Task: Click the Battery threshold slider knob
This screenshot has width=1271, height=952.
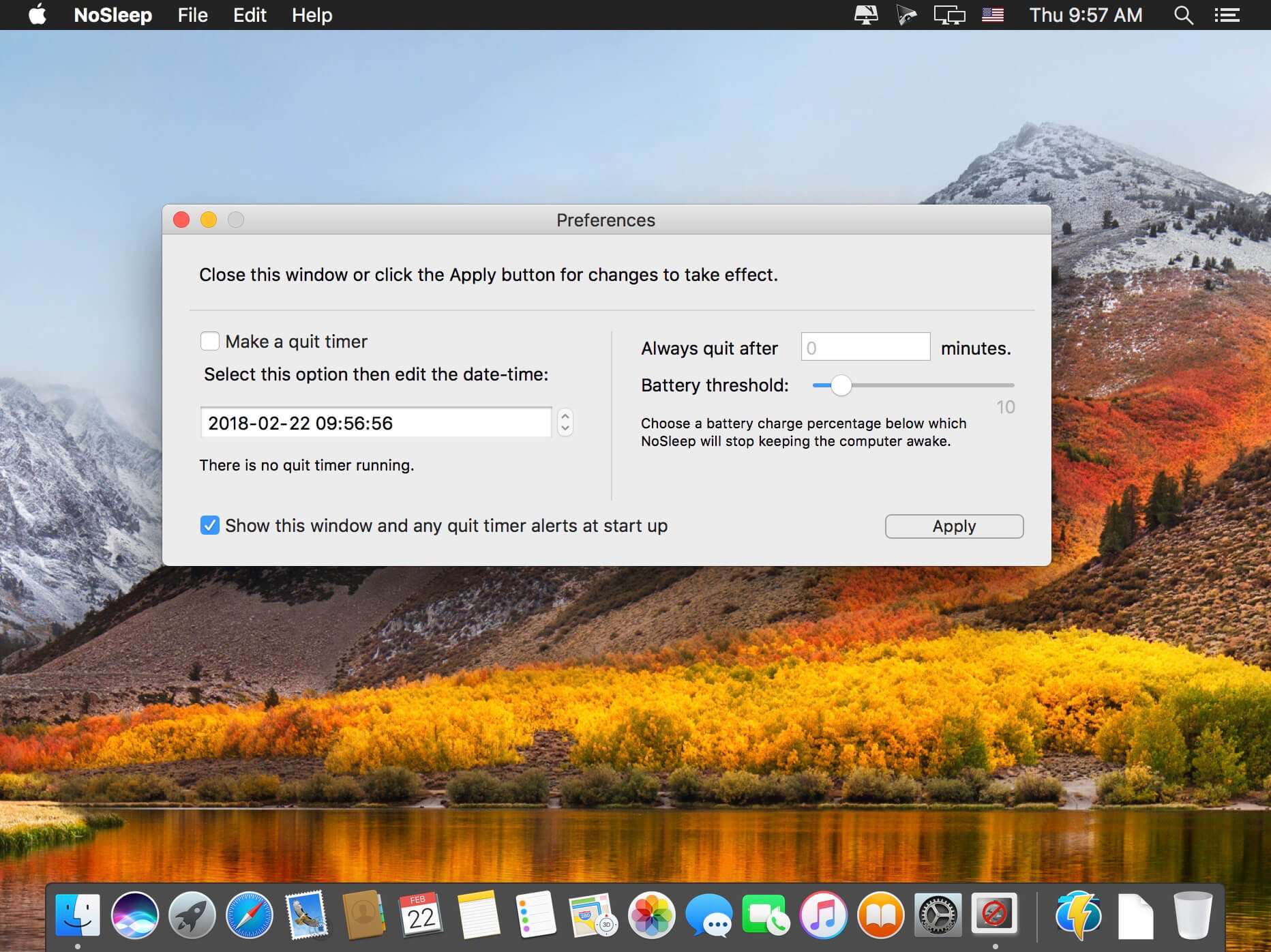Action: coord(841,385)
